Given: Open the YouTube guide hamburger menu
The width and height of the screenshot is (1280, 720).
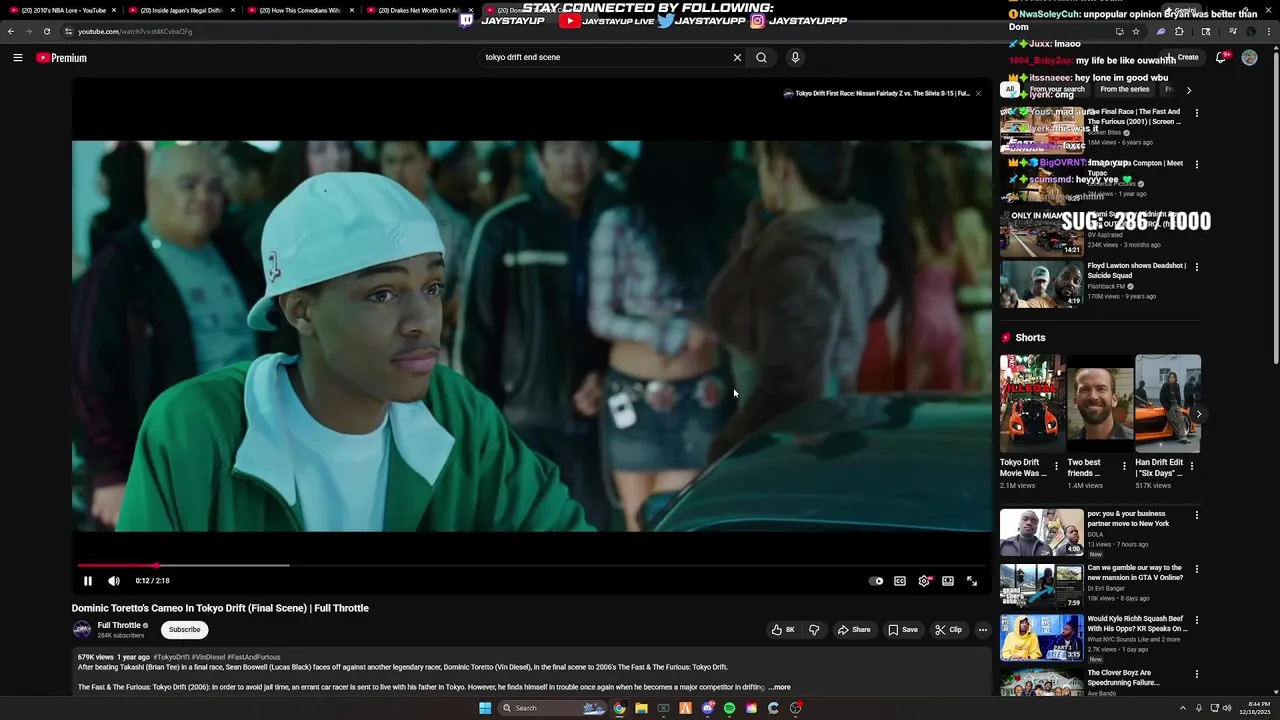Looking at the screenshot, I should coord(18,58).
